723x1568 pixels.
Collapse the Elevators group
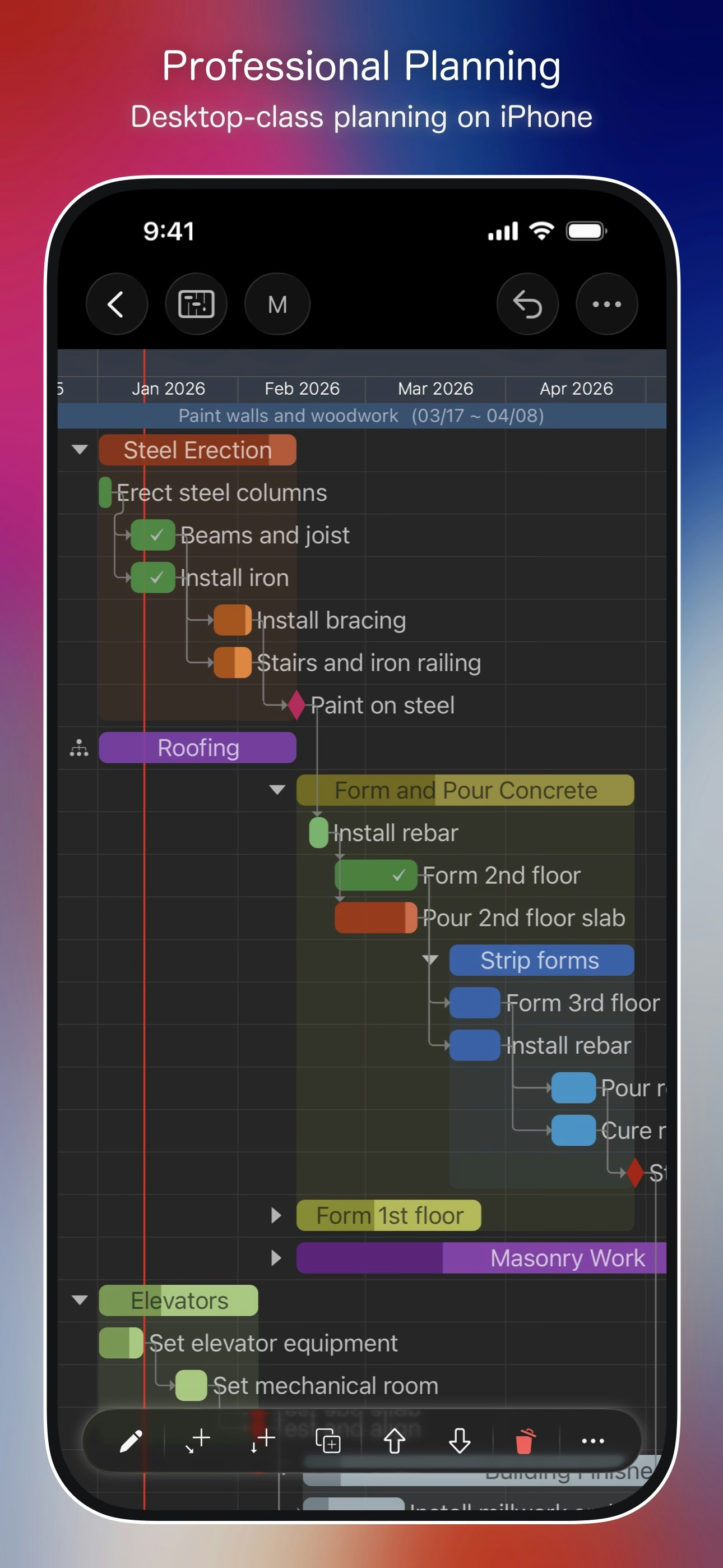pyautogui.click(x=80, y=1300)
